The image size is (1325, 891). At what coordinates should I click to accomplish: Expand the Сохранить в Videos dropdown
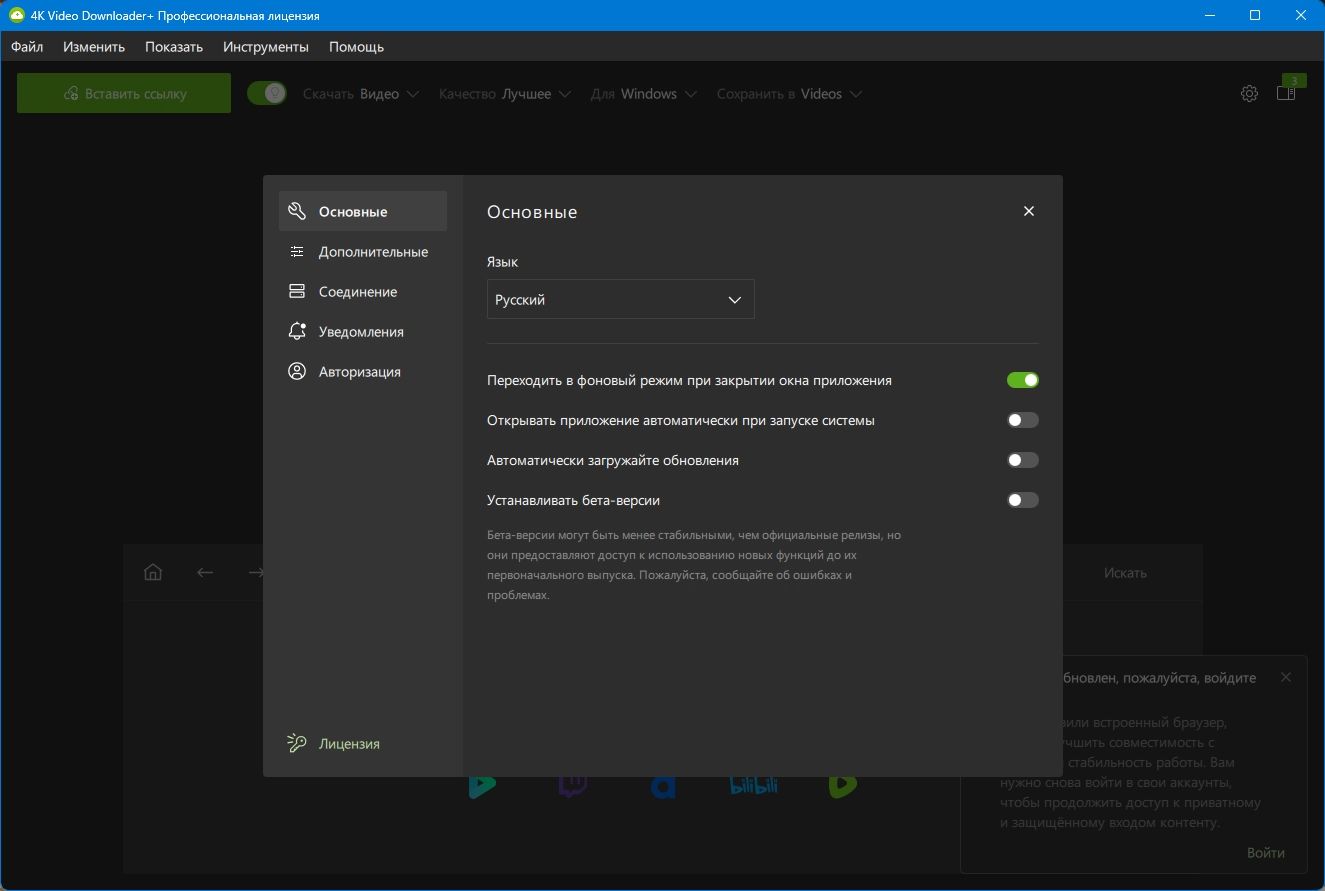pos(789,94)
